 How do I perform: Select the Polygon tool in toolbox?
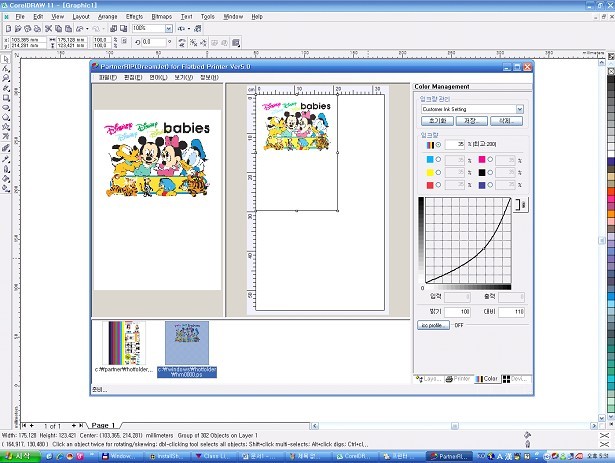(x=5, y=117)
